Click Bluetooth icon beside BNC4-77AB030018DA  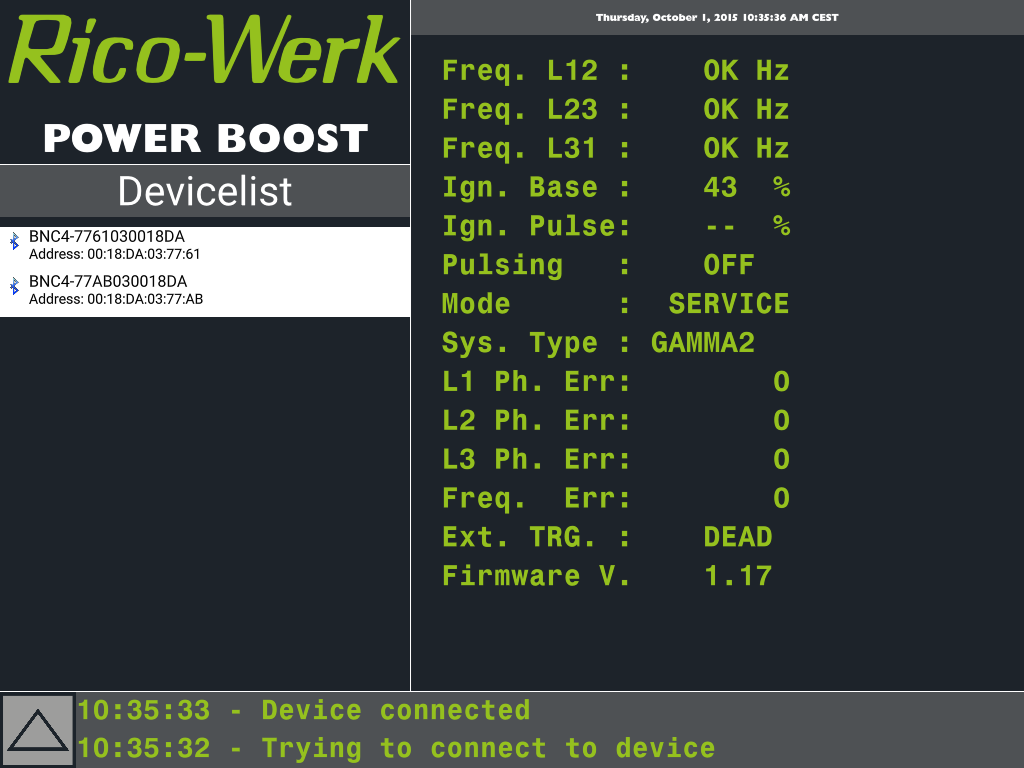(x=14, y=286)
